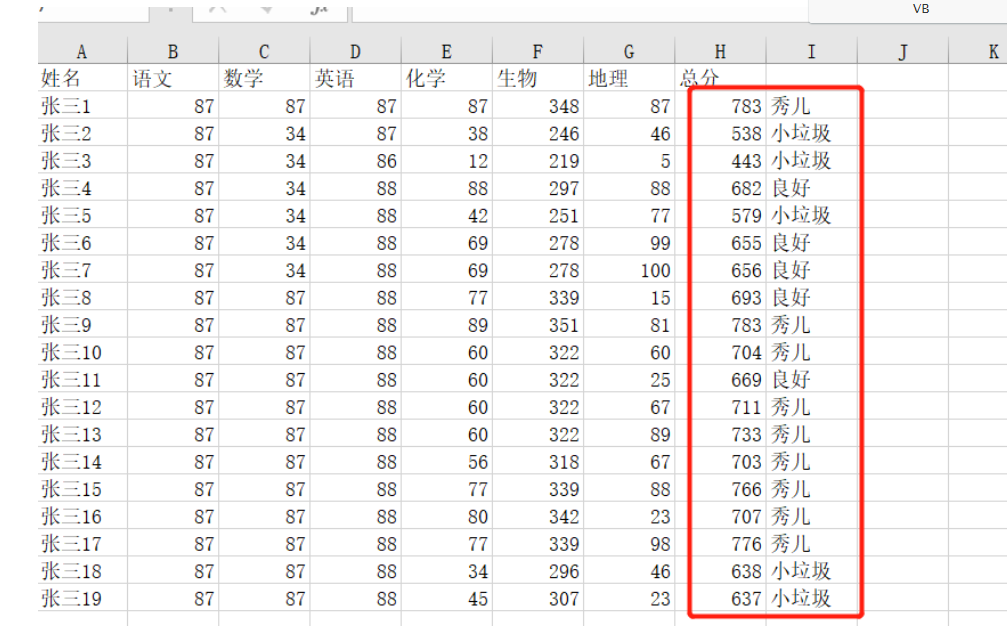
Task: Select 小垃圾 rating in 张三2 row
Action: tap(811, 133)
